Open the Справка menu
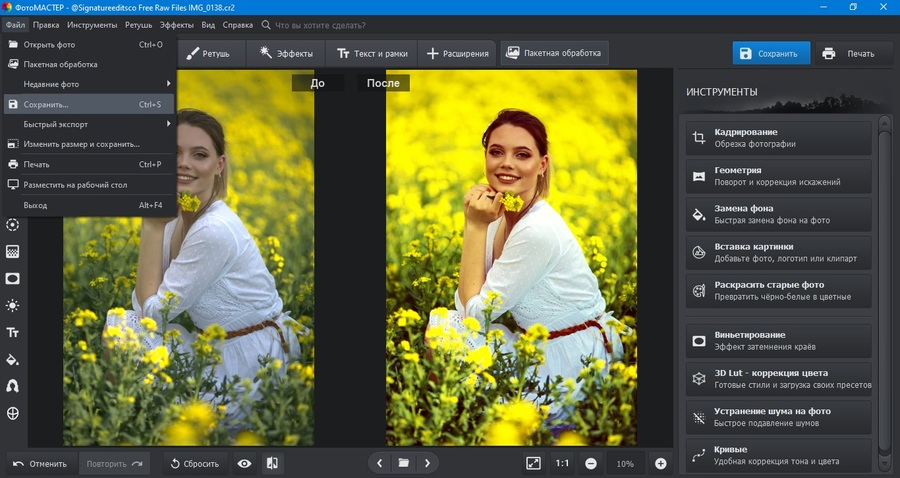The image size is (900, 478). (238, 25)
